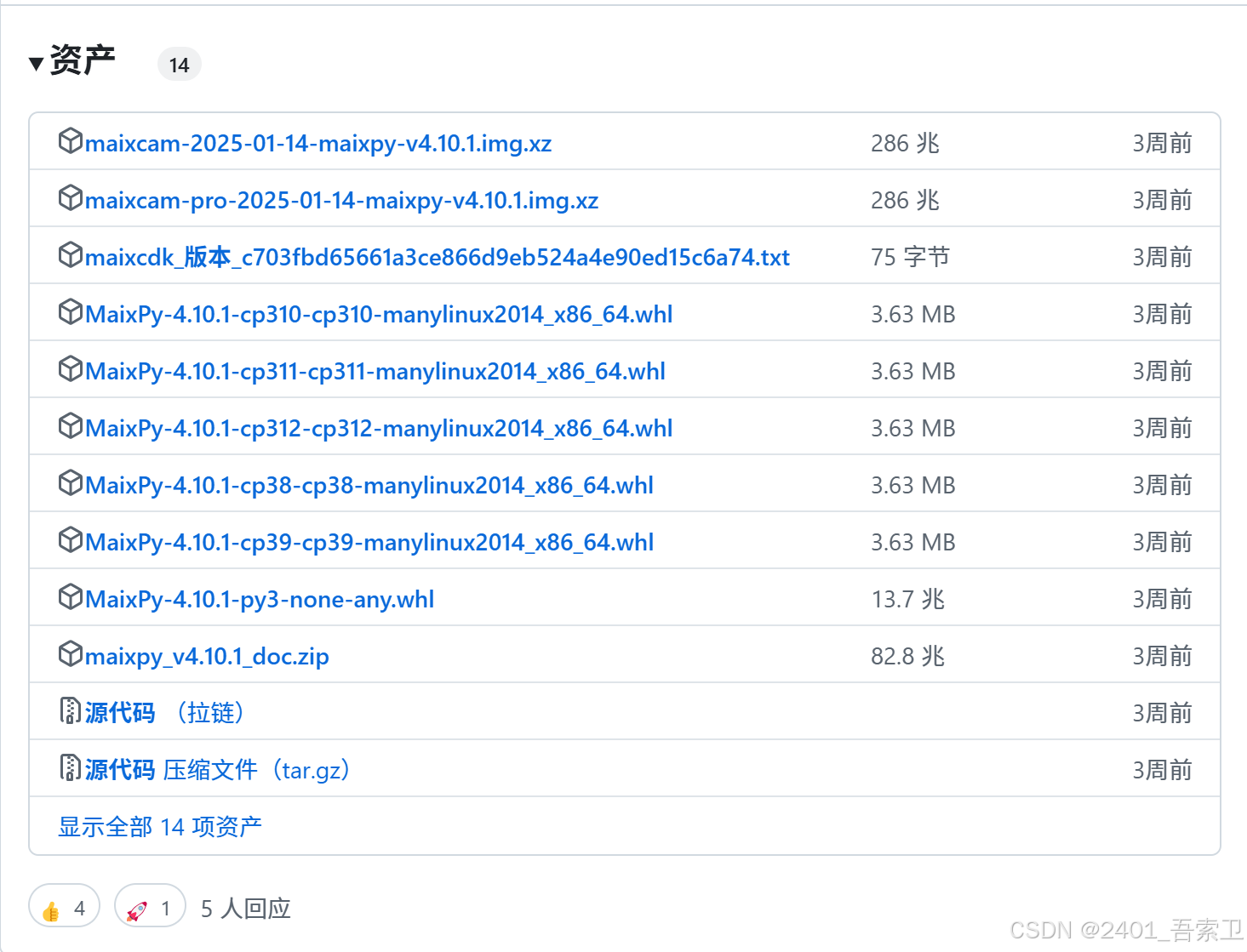Download MaixPy-4.10.1-cp38 manylinux wheel
This screenshot has width=1247, height=952.
point(369,485)
